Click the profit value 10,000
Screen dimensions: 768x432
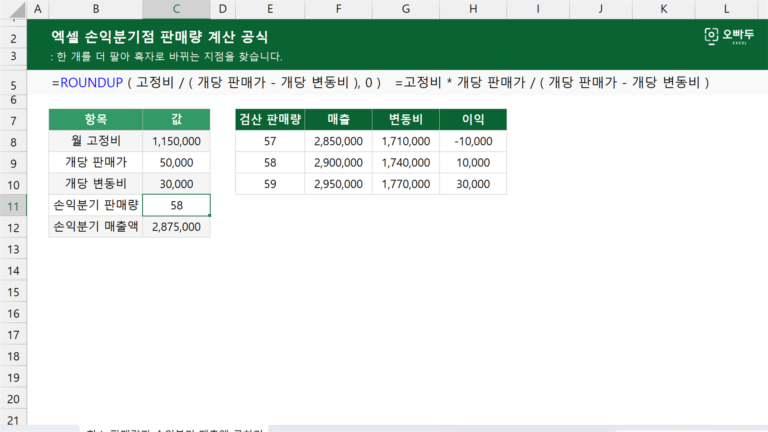(x=473, y=163)
